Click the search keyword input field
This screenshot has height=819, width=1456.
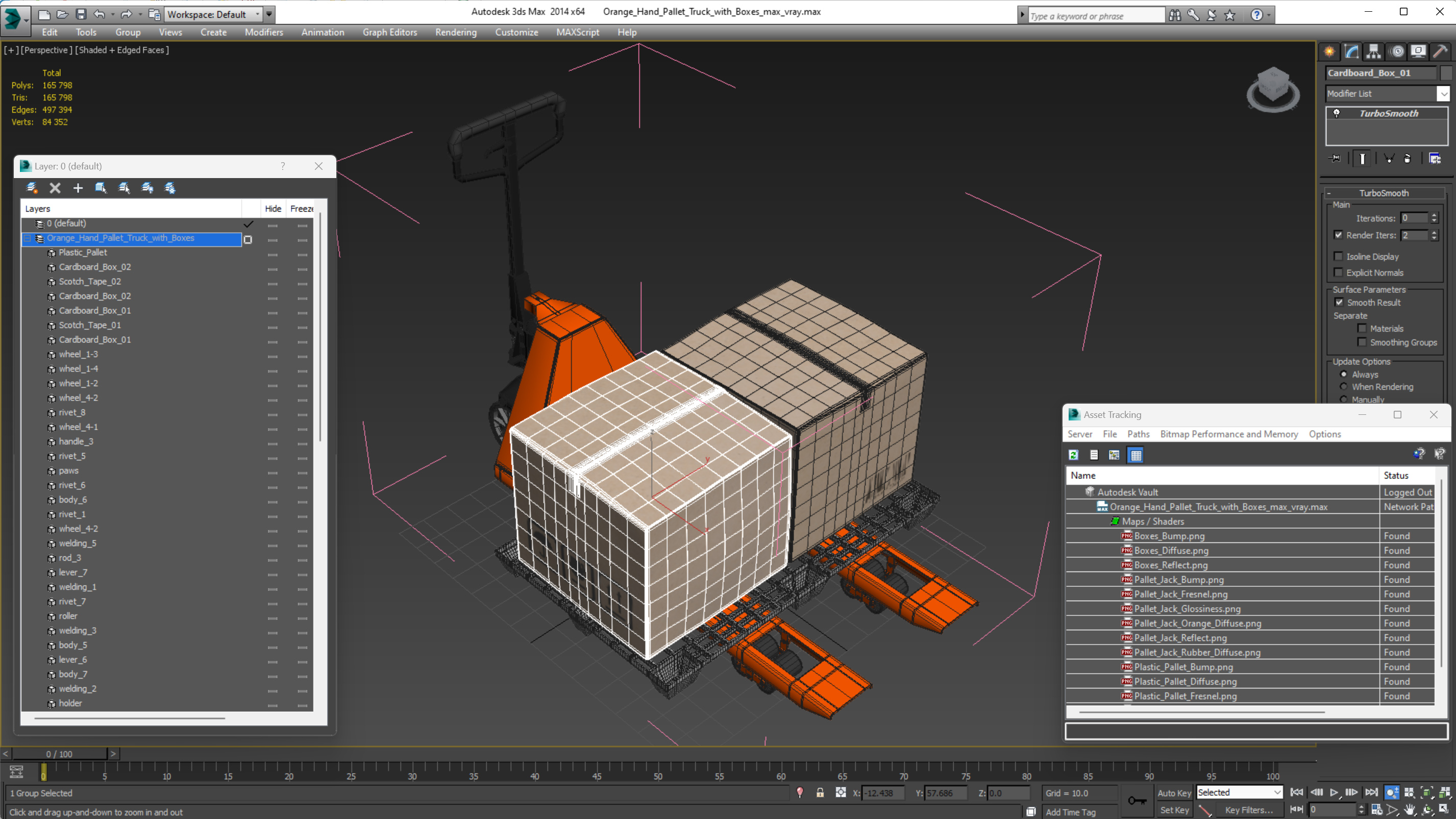(x=1096, y=16)
